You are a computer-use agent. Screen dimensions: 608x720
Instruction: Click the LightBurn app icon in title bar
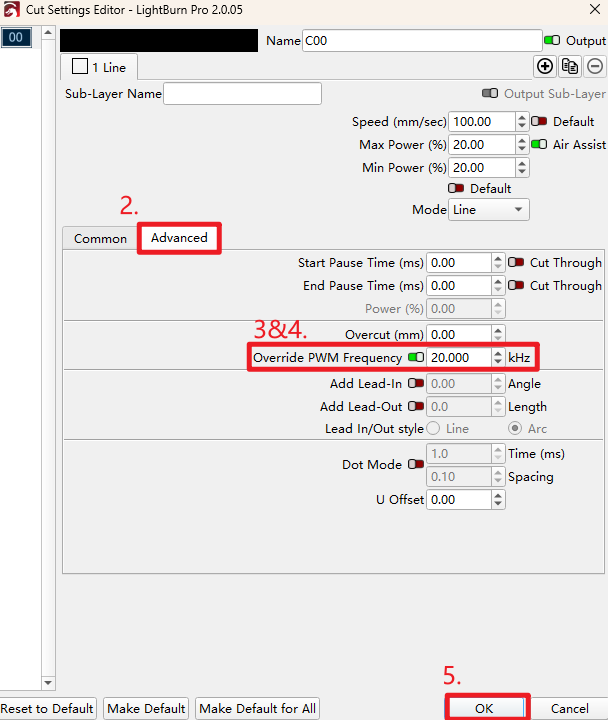click(10, 10)
